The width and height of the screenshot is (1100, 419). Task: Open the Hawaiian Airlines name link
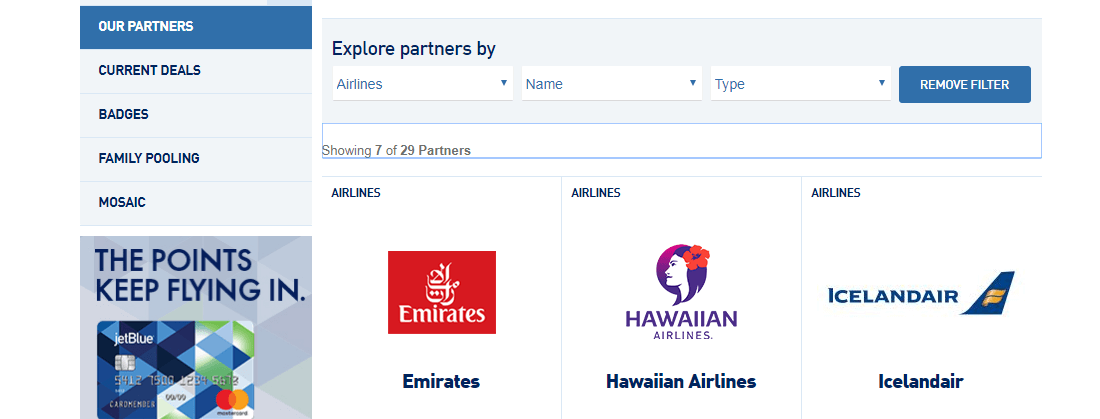681,381
